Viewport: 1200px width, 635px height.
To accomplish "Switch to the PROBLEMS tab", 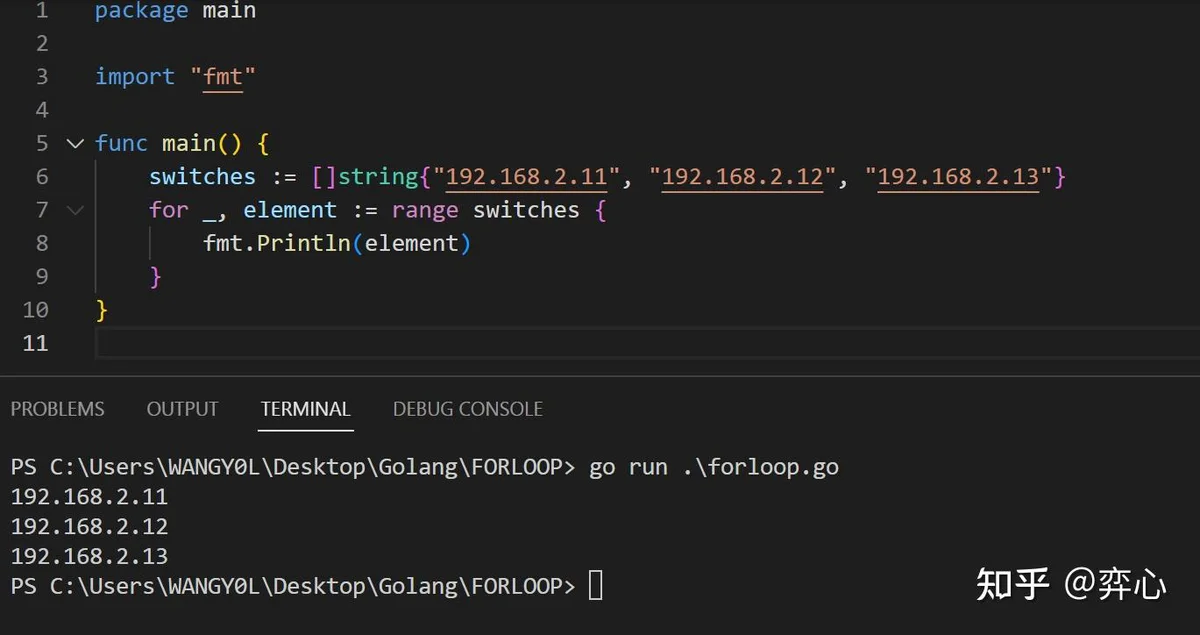I will (57, 409).
